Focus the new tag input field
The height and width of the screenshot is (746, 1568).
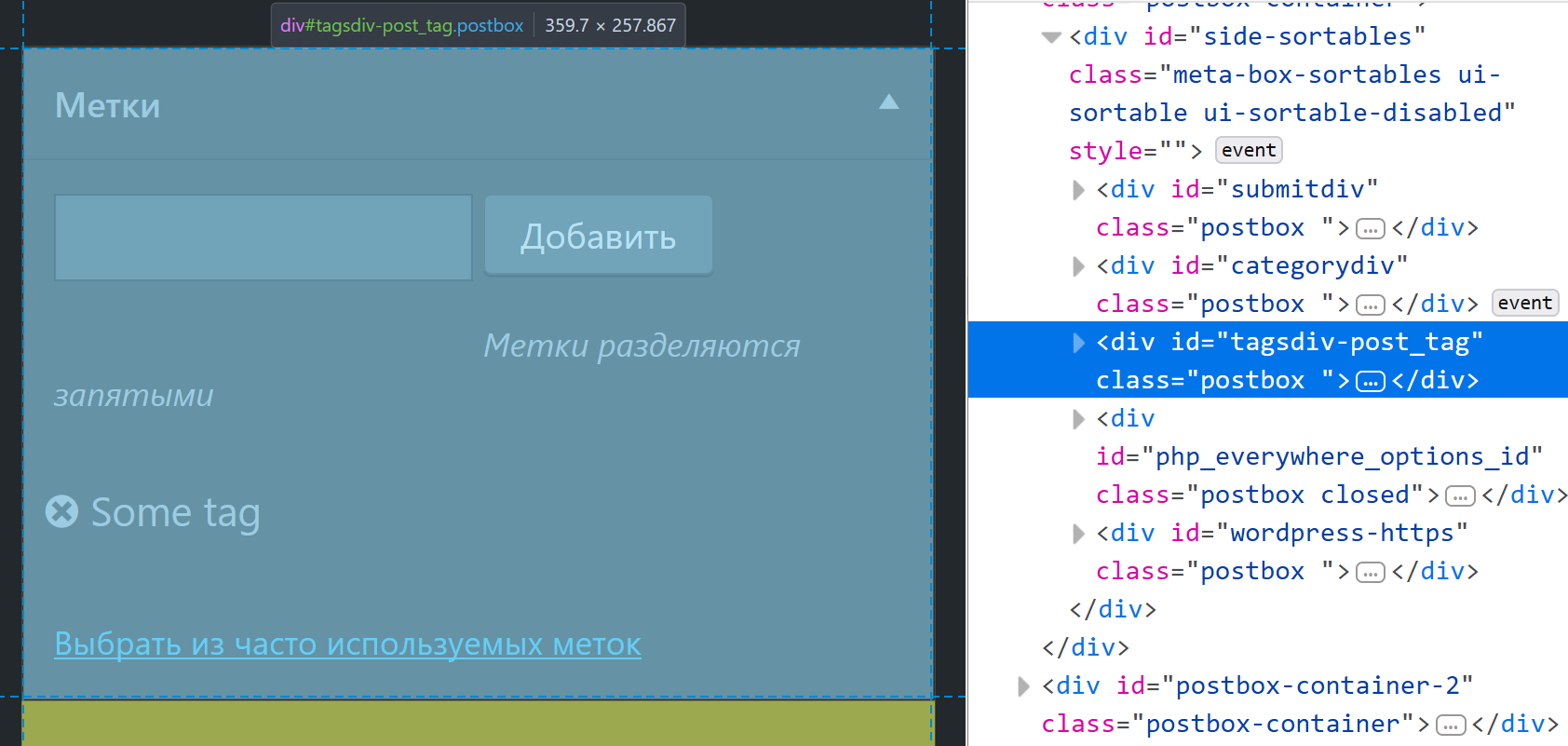pyautogui.click(x=264, y=237)
